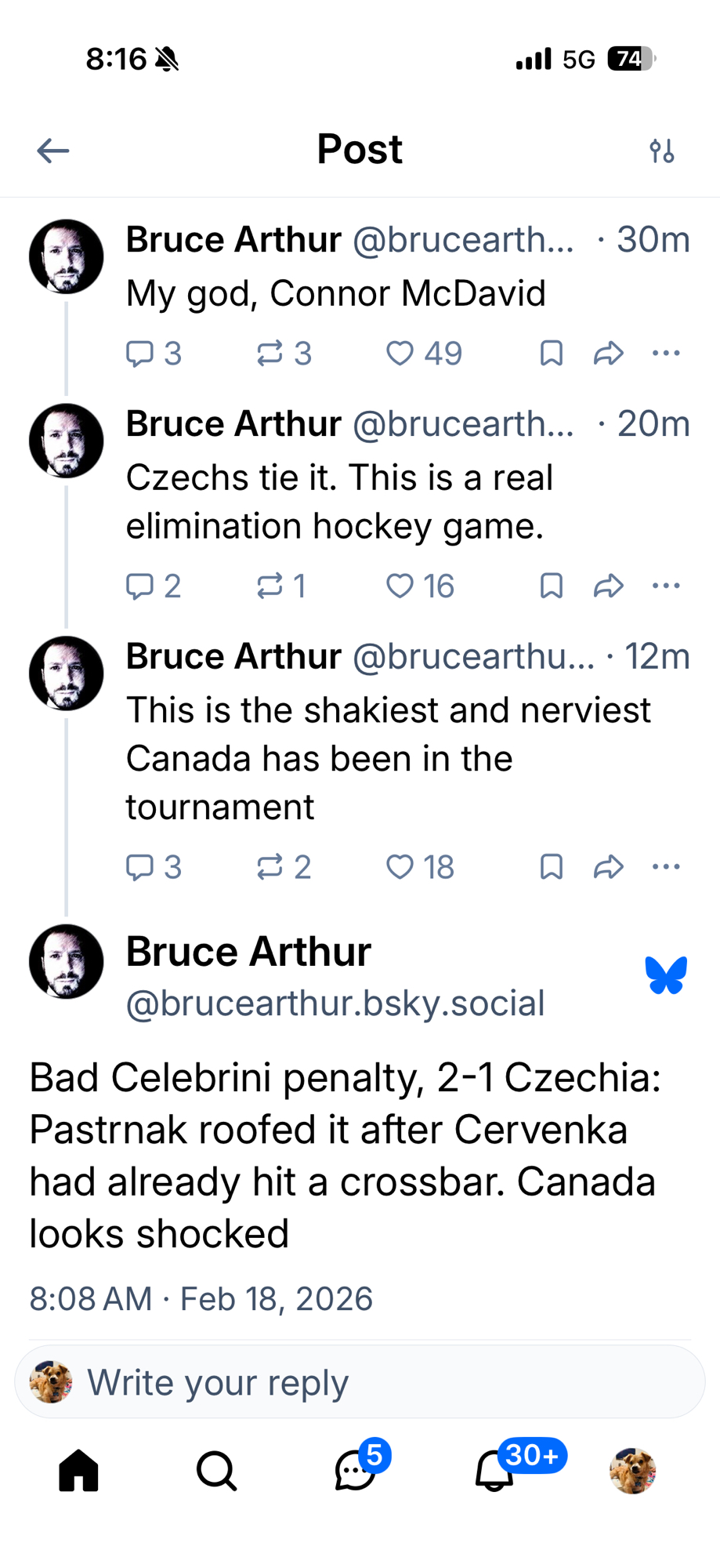Tap the blue butterfly Bluesky icon
Screen dimensions: 720x1568
667,975
